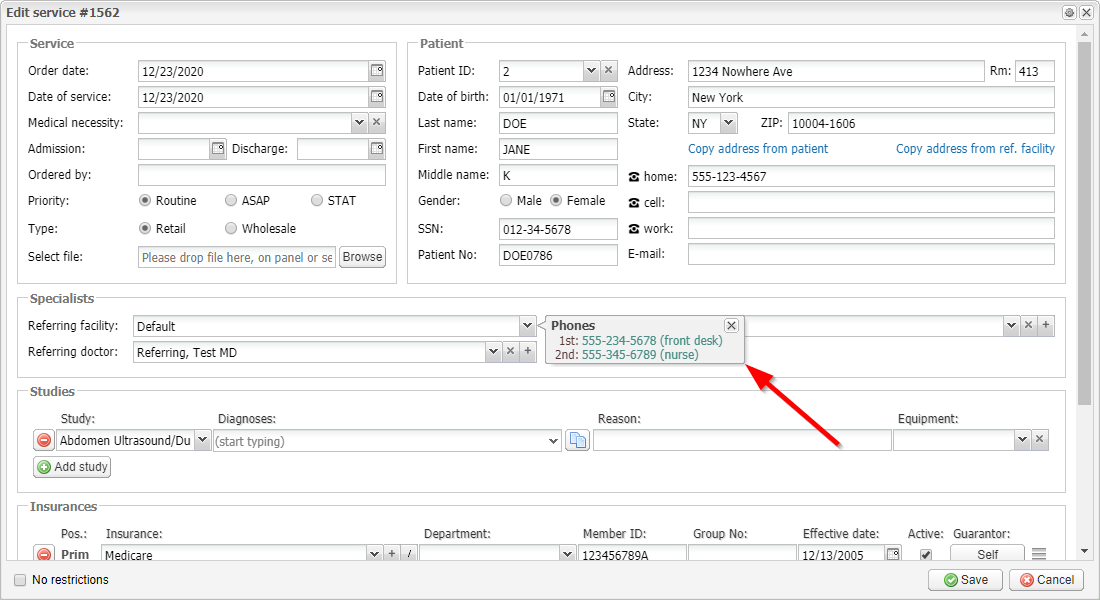
Task: Add new entry to right-side specialist field
Action: point(1045,325)
